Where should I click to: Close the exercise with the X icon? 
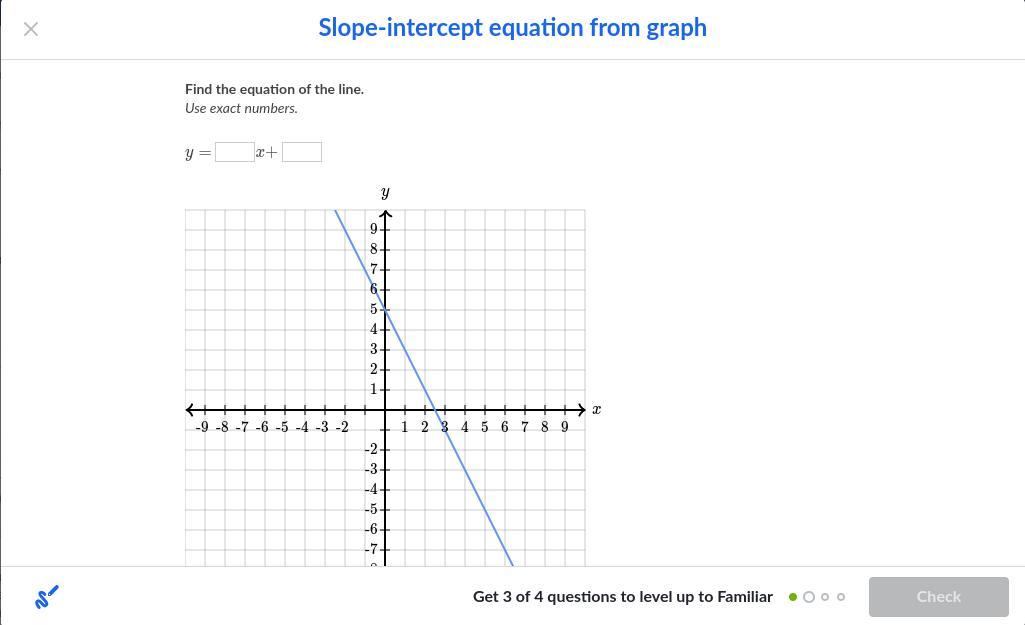[31, 29]
